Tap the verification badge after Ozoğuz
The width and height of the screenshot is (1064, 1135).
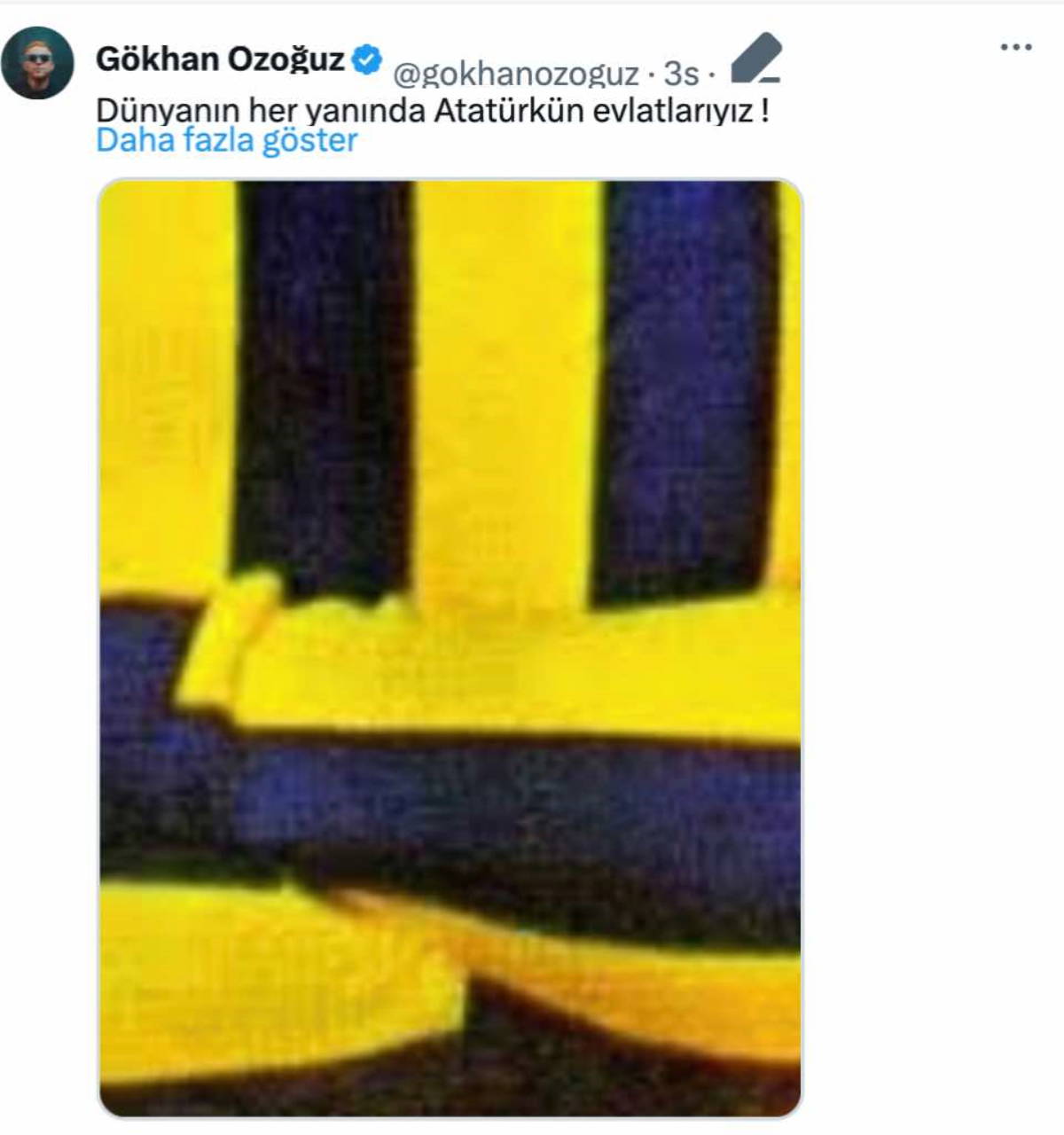367,59
